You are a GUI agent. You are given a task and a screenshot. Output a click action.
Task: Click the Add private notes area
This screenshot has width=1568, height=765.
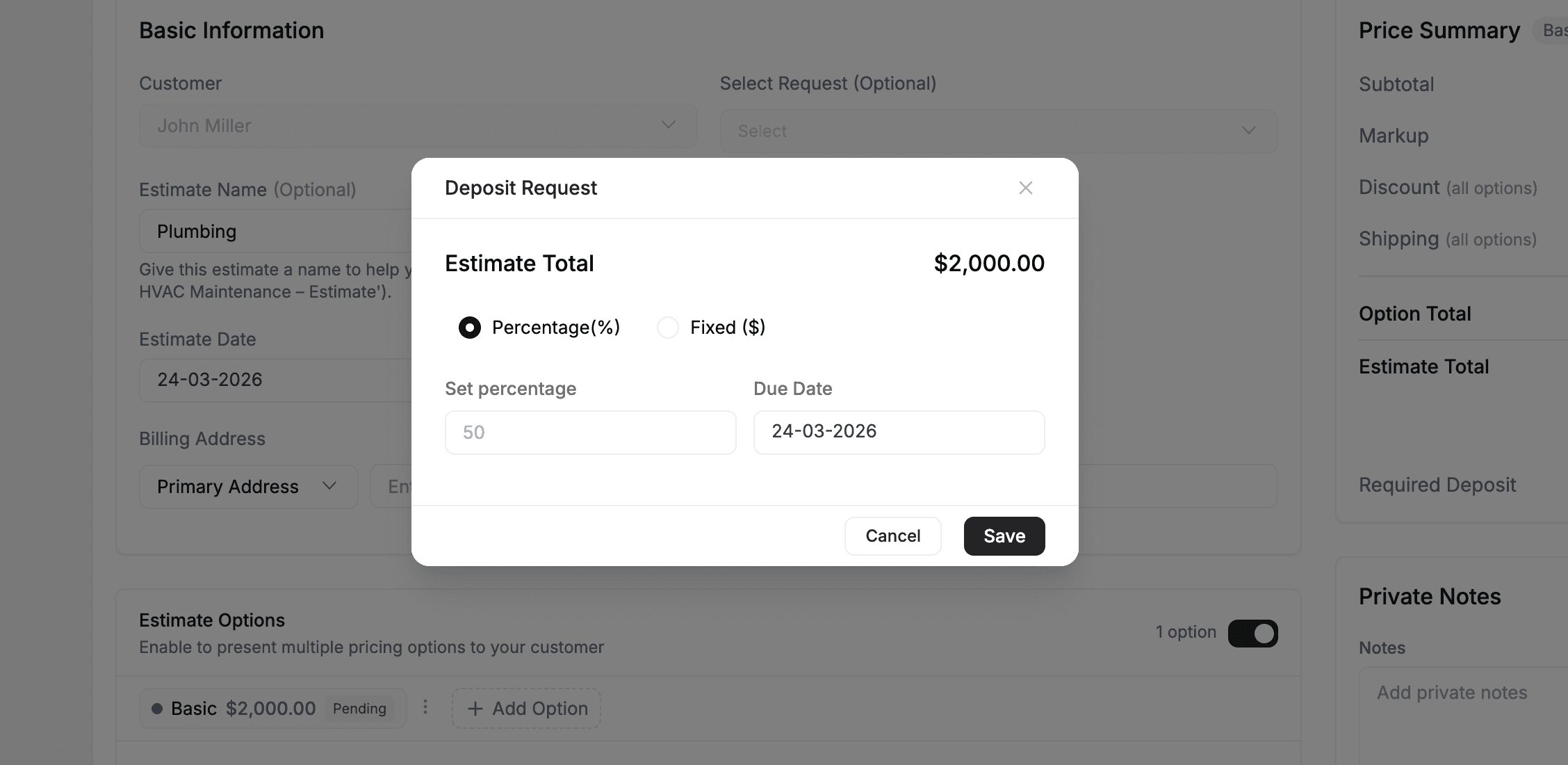1451,692
